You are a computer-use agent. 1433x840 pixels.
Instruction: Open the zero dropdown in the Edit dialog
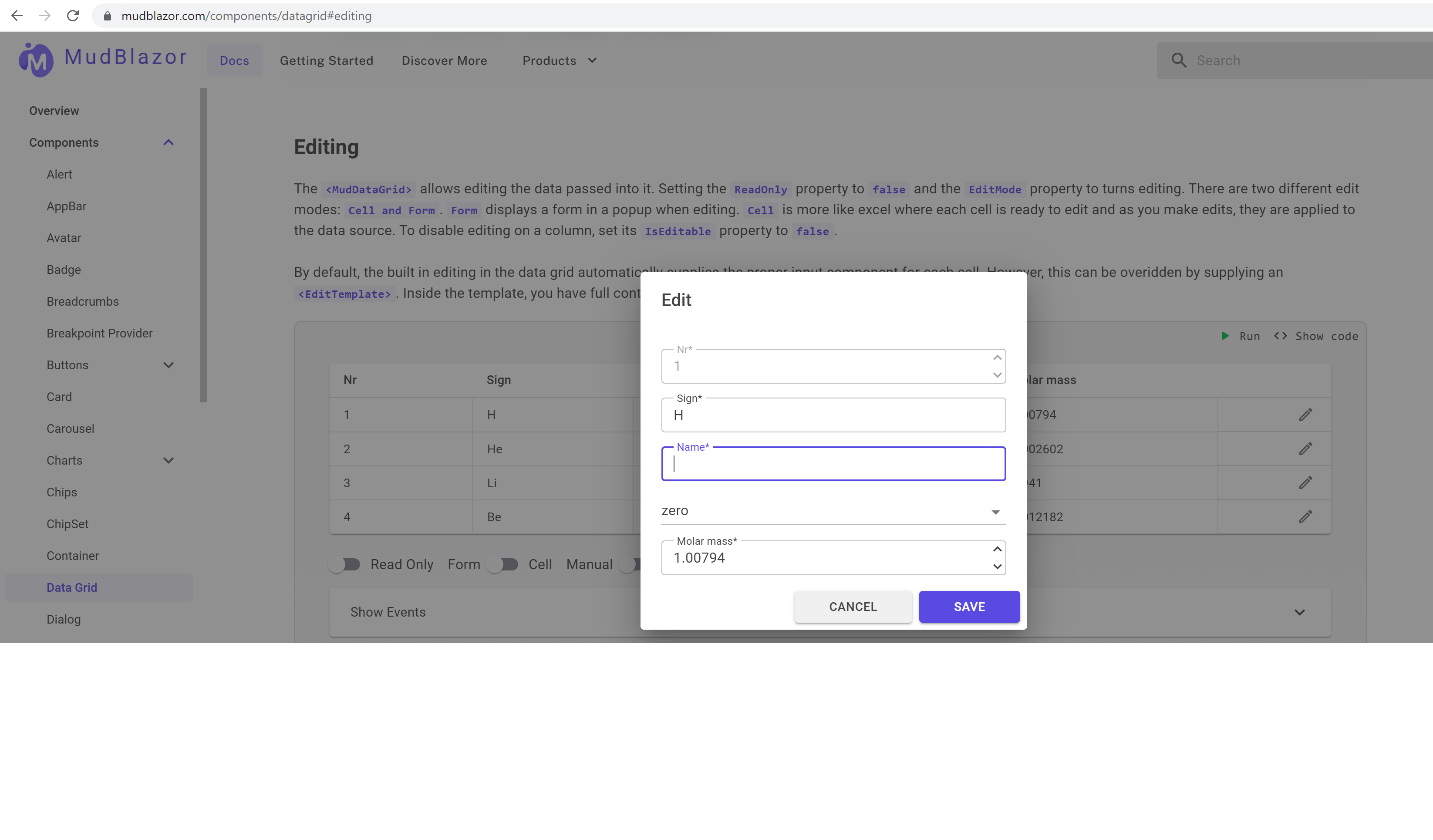(995, 511)
